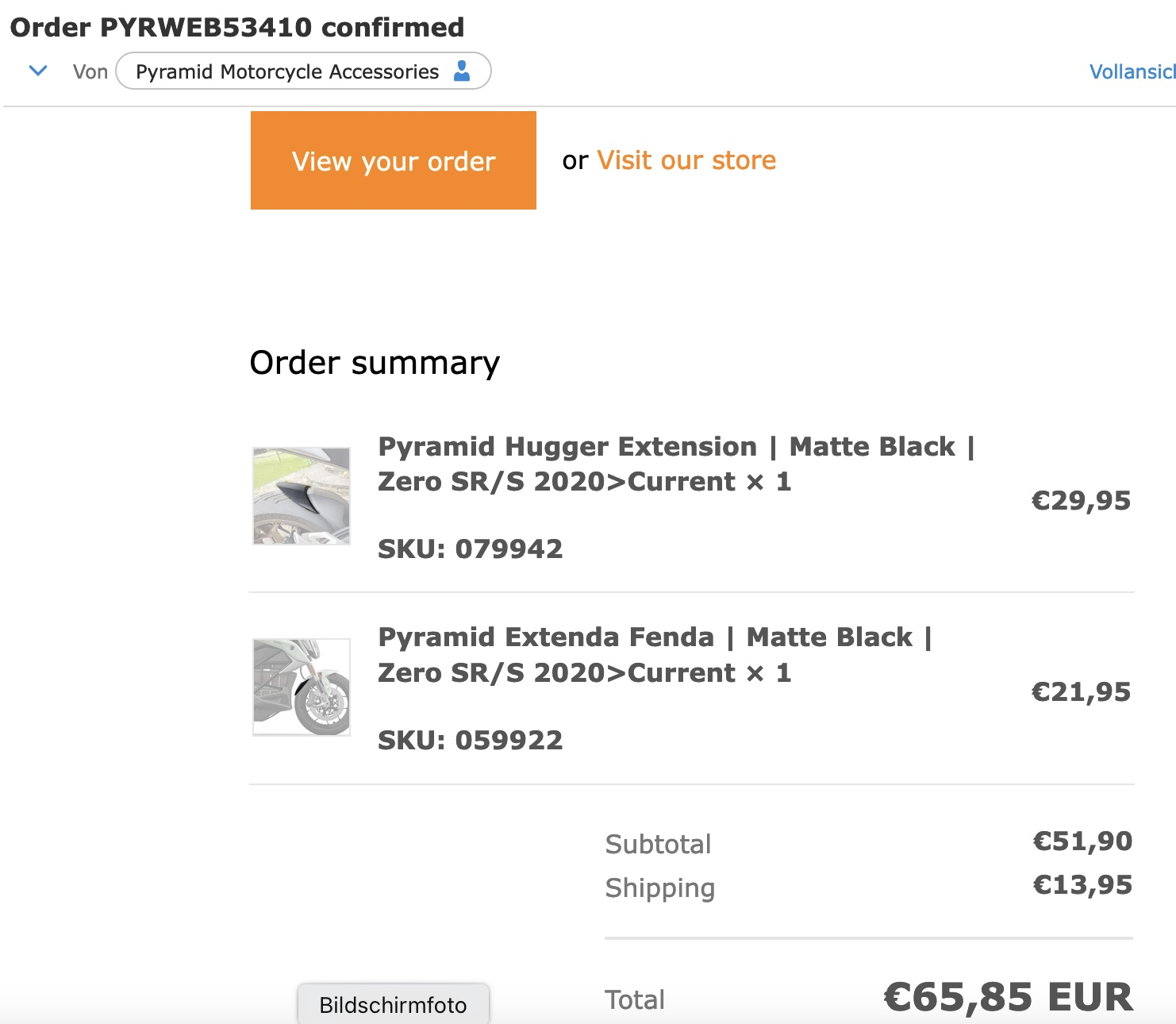1176x1024 pixels.
Task: Click the €65,85 EUR total amount
Action: tap(1009, 998)
